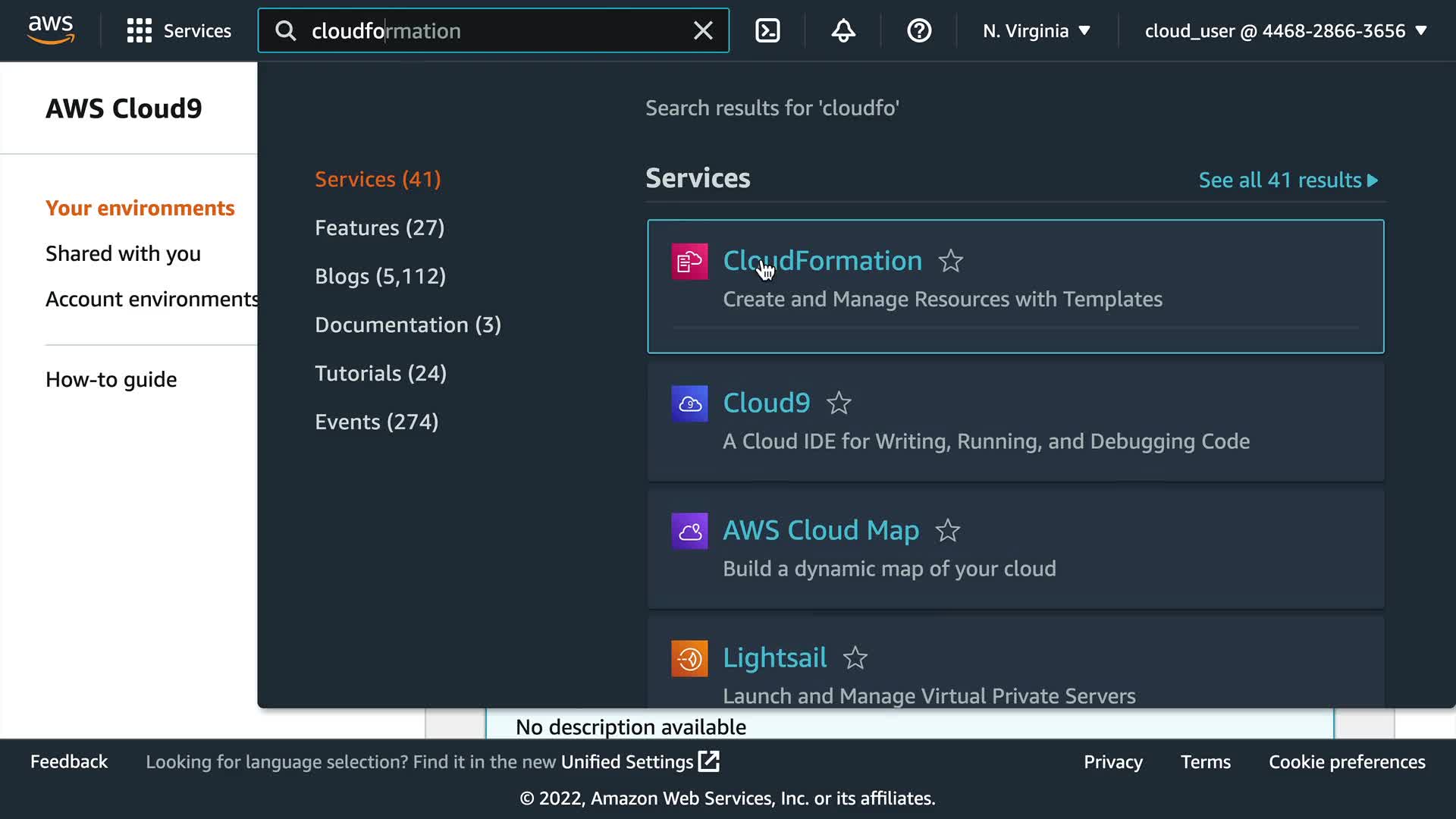Screen dimensions: 1456x819
Task: Click the AWS logo home icon
Action: coord(51,30)
